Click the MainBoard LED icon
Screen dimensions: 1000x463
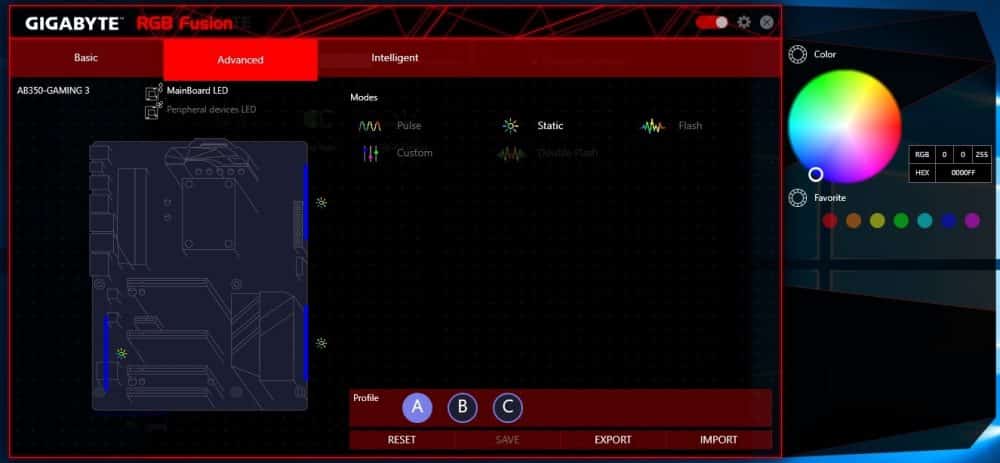pyautogui.click(x=154, y=92)
